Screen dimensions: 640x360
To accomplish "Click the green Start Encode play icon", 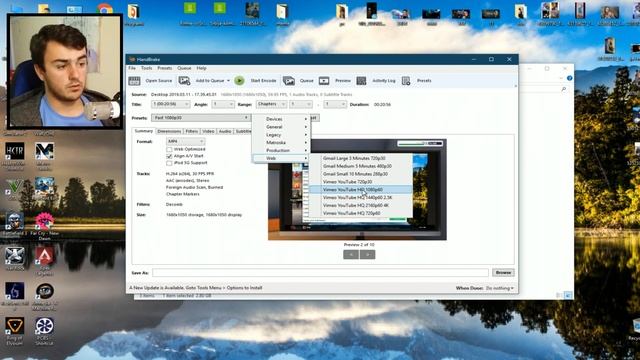I will (x=240, y=81).
